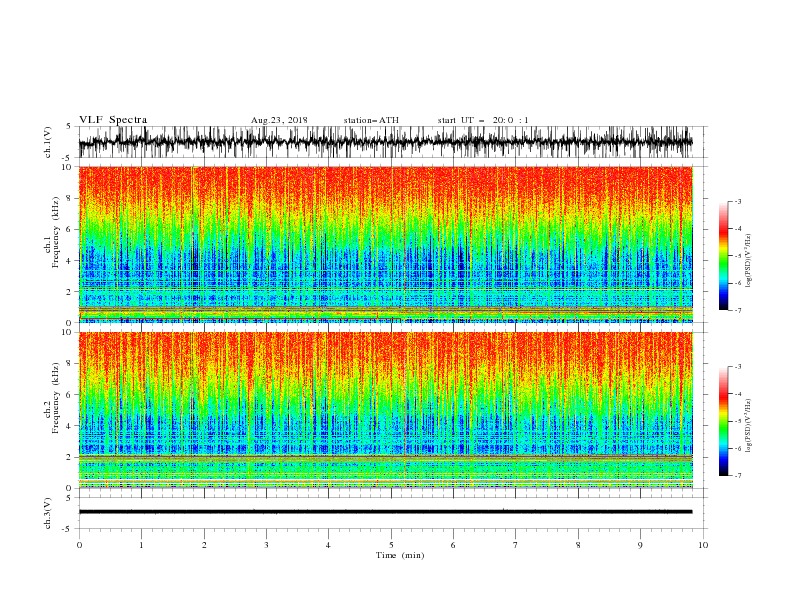Click time axis tick label "10"
Image resolution: width=792 pixels, height=612 pixels.
(703, 545)
